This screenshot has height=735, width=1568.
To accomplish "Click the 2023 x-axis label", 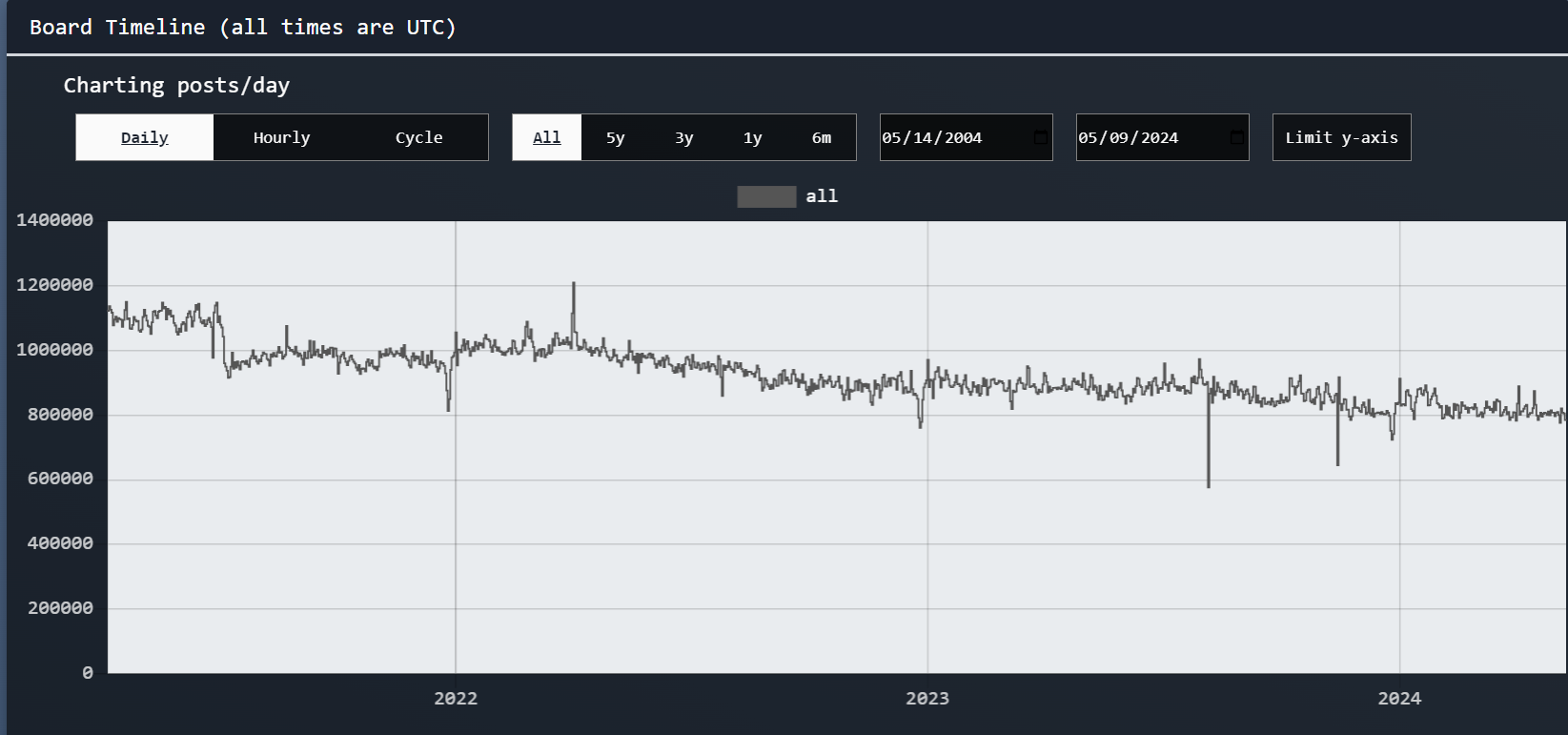I will pyautogui.click(x=927, y=698).
